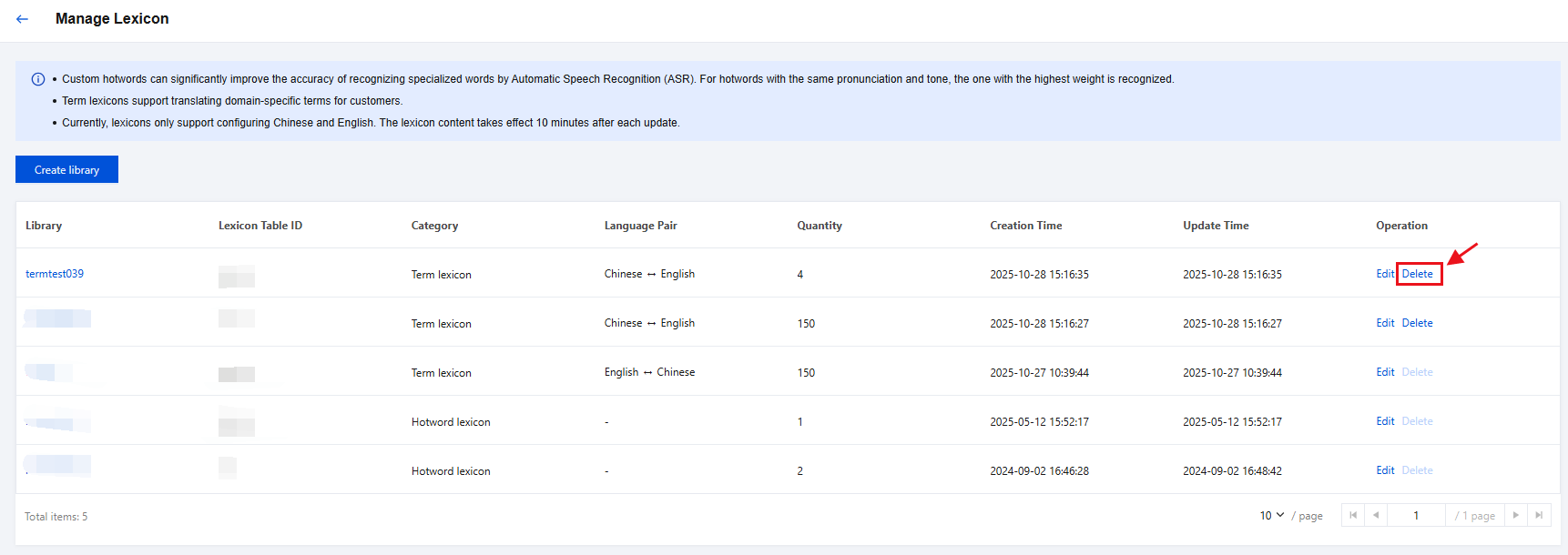Open the library in the second row
1568x555 pixels.
click(x=57, y=318)
